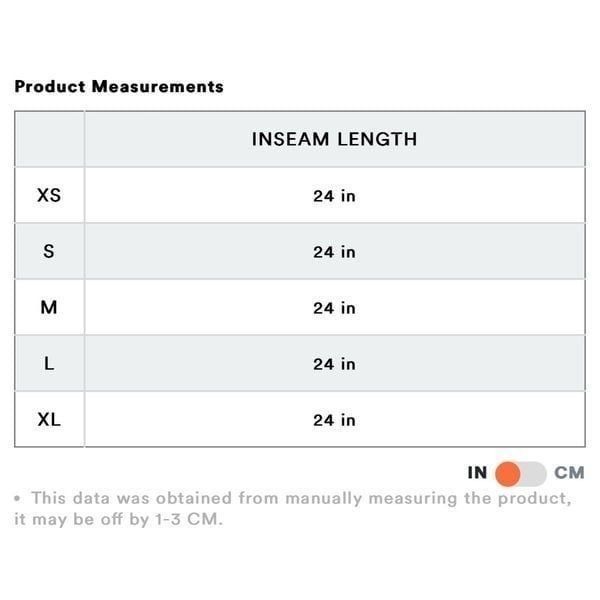Click the empty header cell above sizes
This screenshot has height=600, width=600.
tap(49, 139)
